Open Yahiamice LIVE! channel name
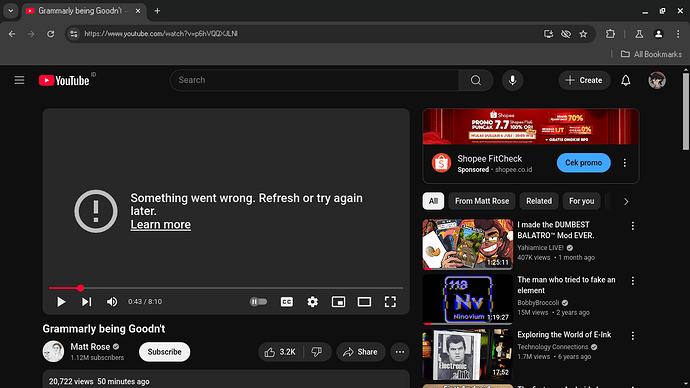 (540, 248)
